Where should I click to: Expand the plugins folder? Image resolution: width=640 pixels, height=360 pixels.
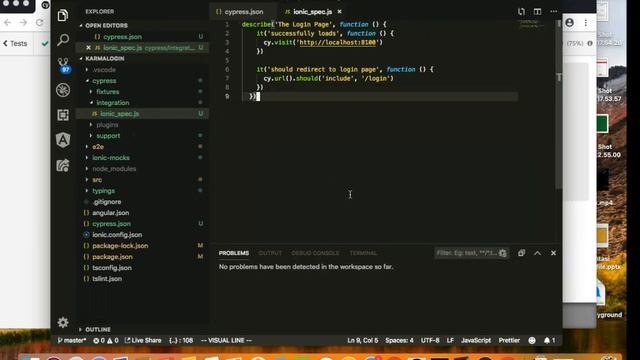107,125
